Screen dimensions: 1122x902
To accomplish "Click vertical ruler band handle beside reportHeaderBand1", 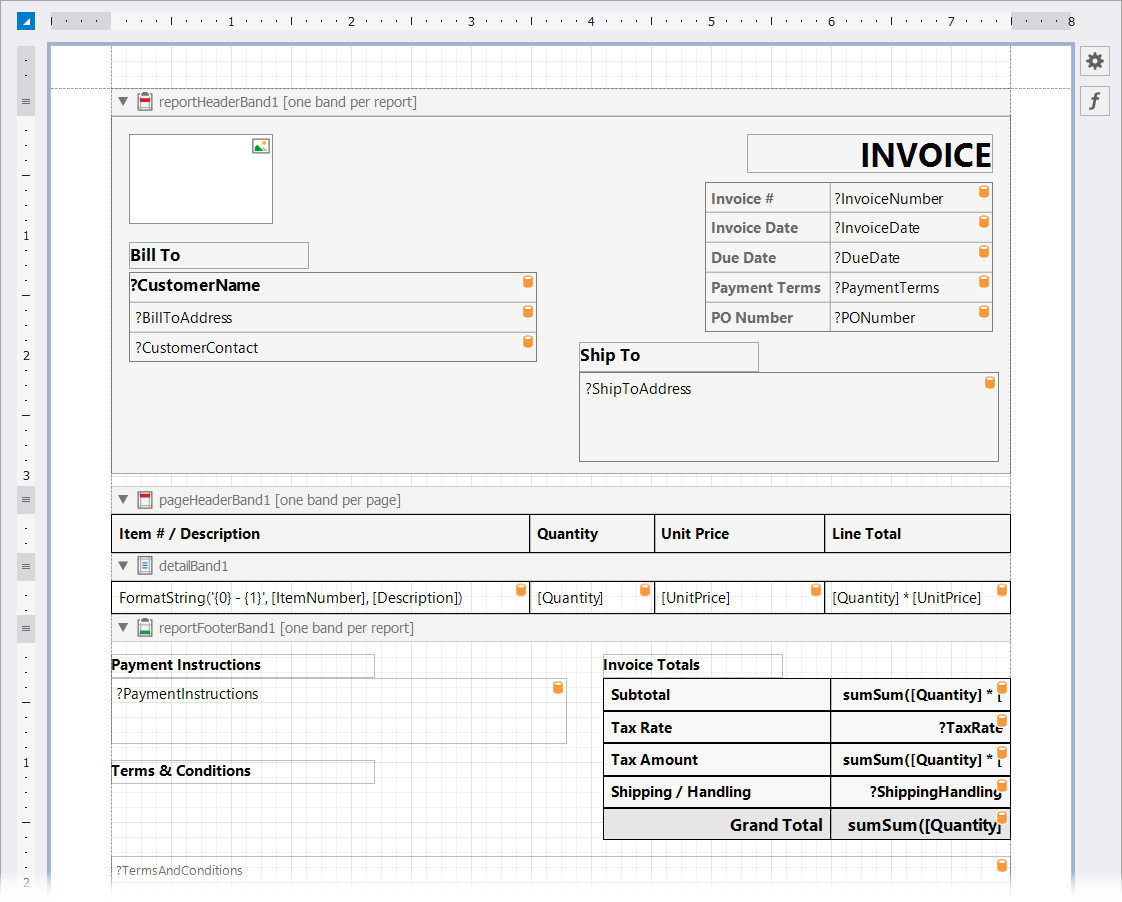I will pos(26,102).
